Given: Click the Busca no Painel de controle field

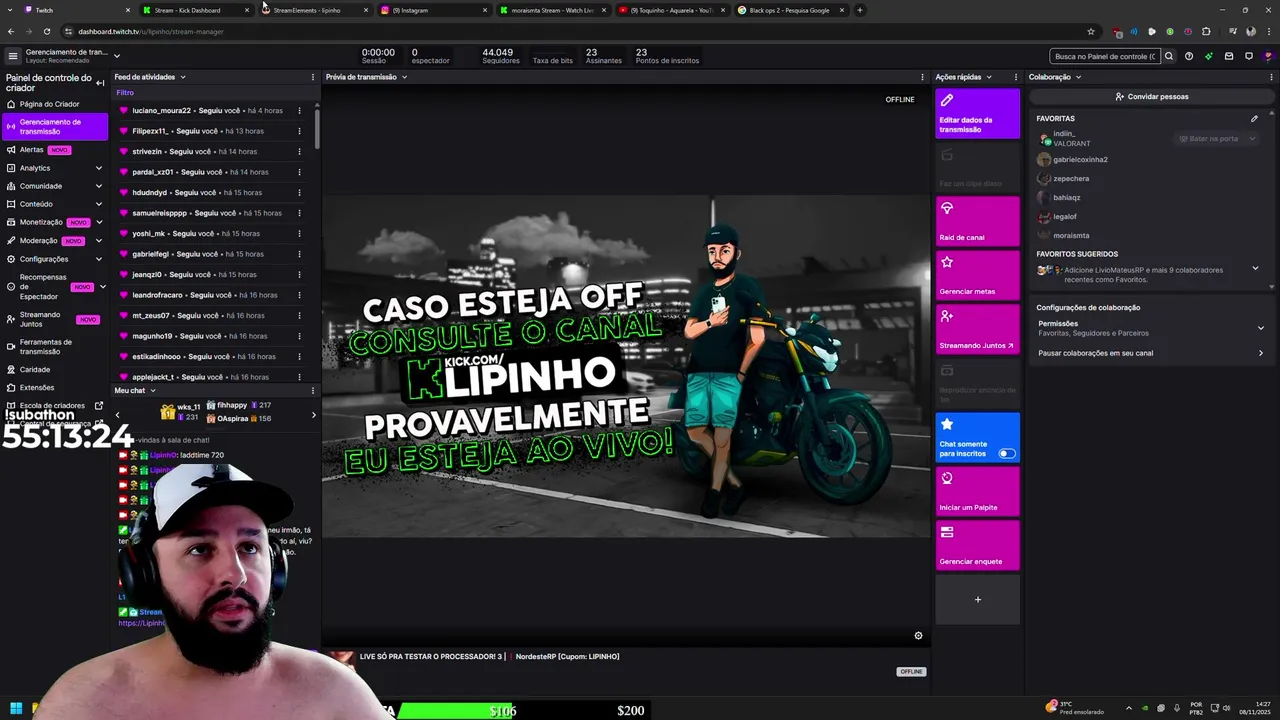Looking at the screenshot, I should pos(1105,56).
